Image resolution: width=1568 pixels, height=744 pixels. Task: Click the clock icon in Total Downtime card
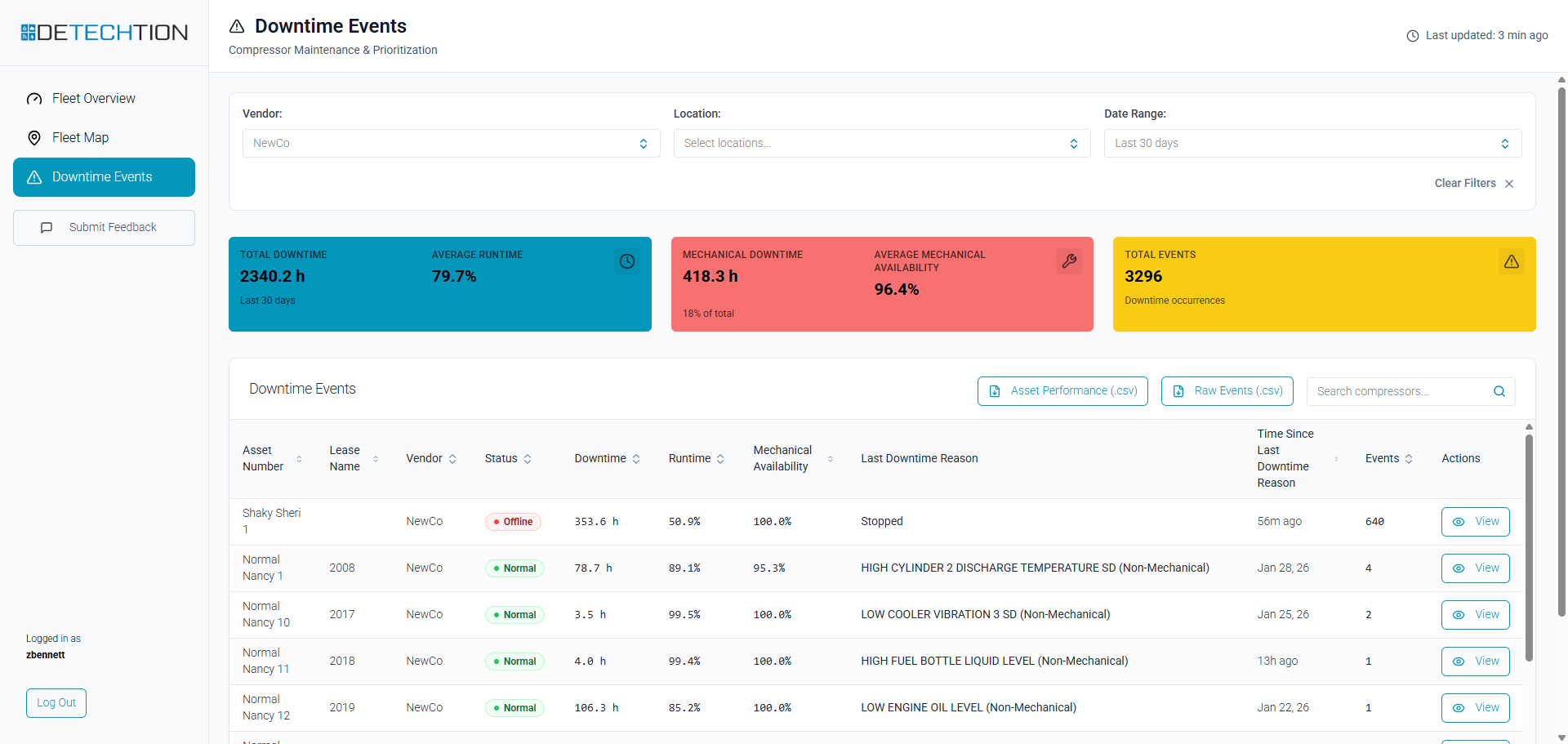(x=626, y=261)
